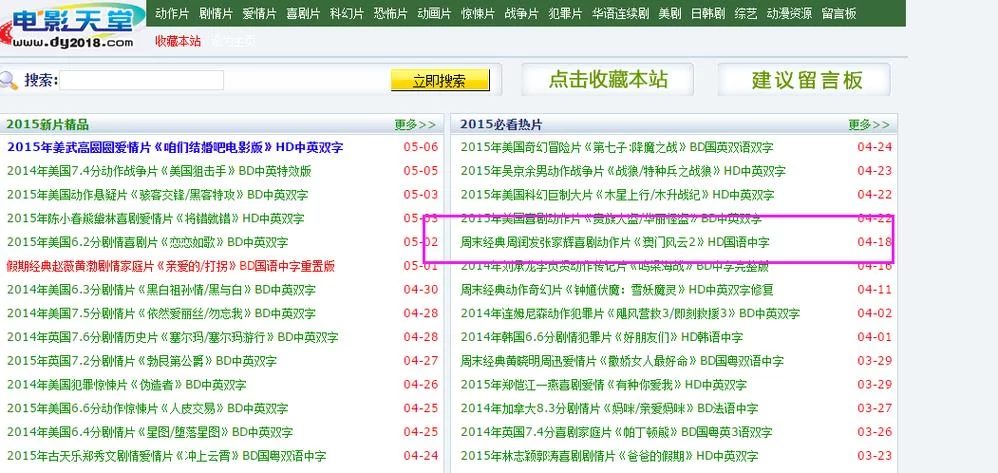The width and height of the screenshot is (998, 473).
Task: Go to the 犯罪片 category
Action: point(565,13)
